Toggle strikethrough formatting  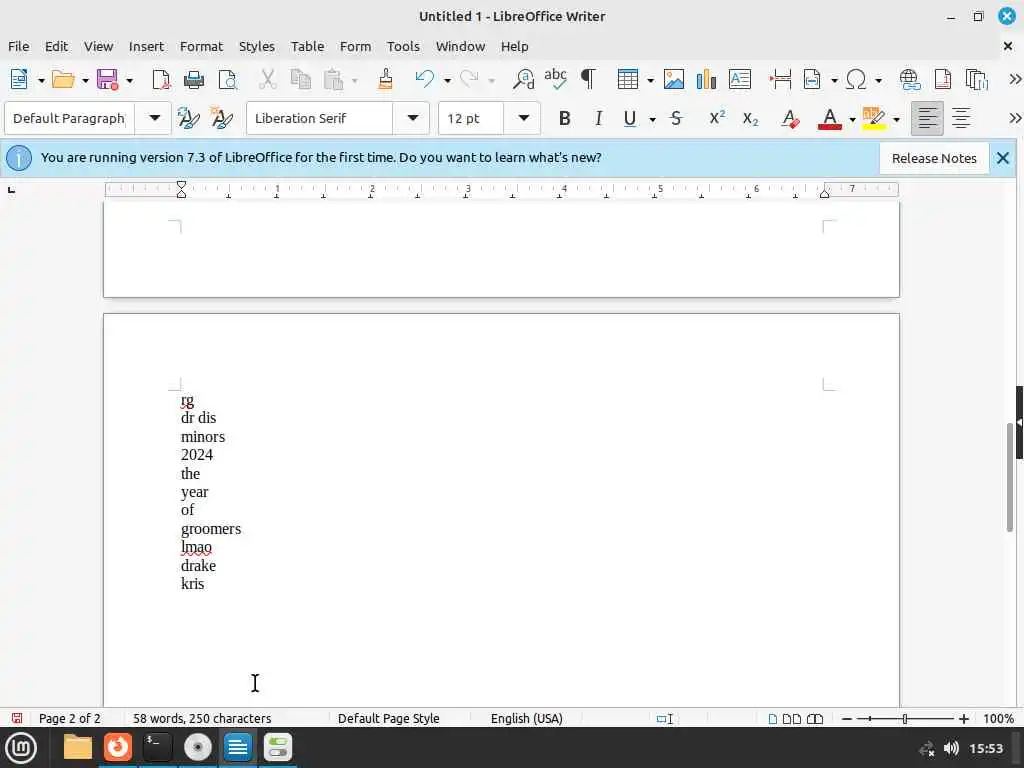[x=677, y=118]
